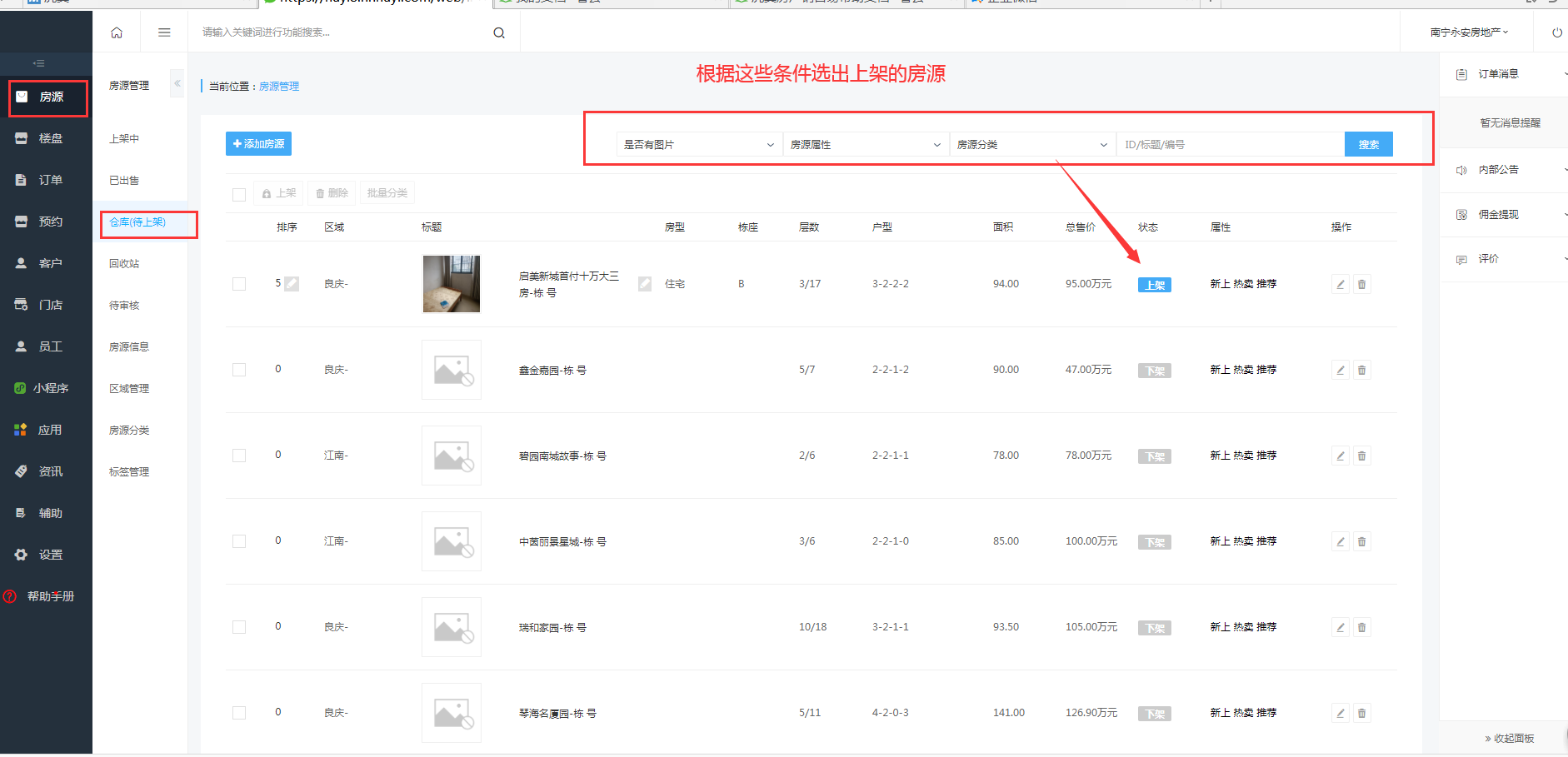Edit the 瑞和家园 listing
The width and height of the screenshot is (1568, 757).
pos(1341,627)
